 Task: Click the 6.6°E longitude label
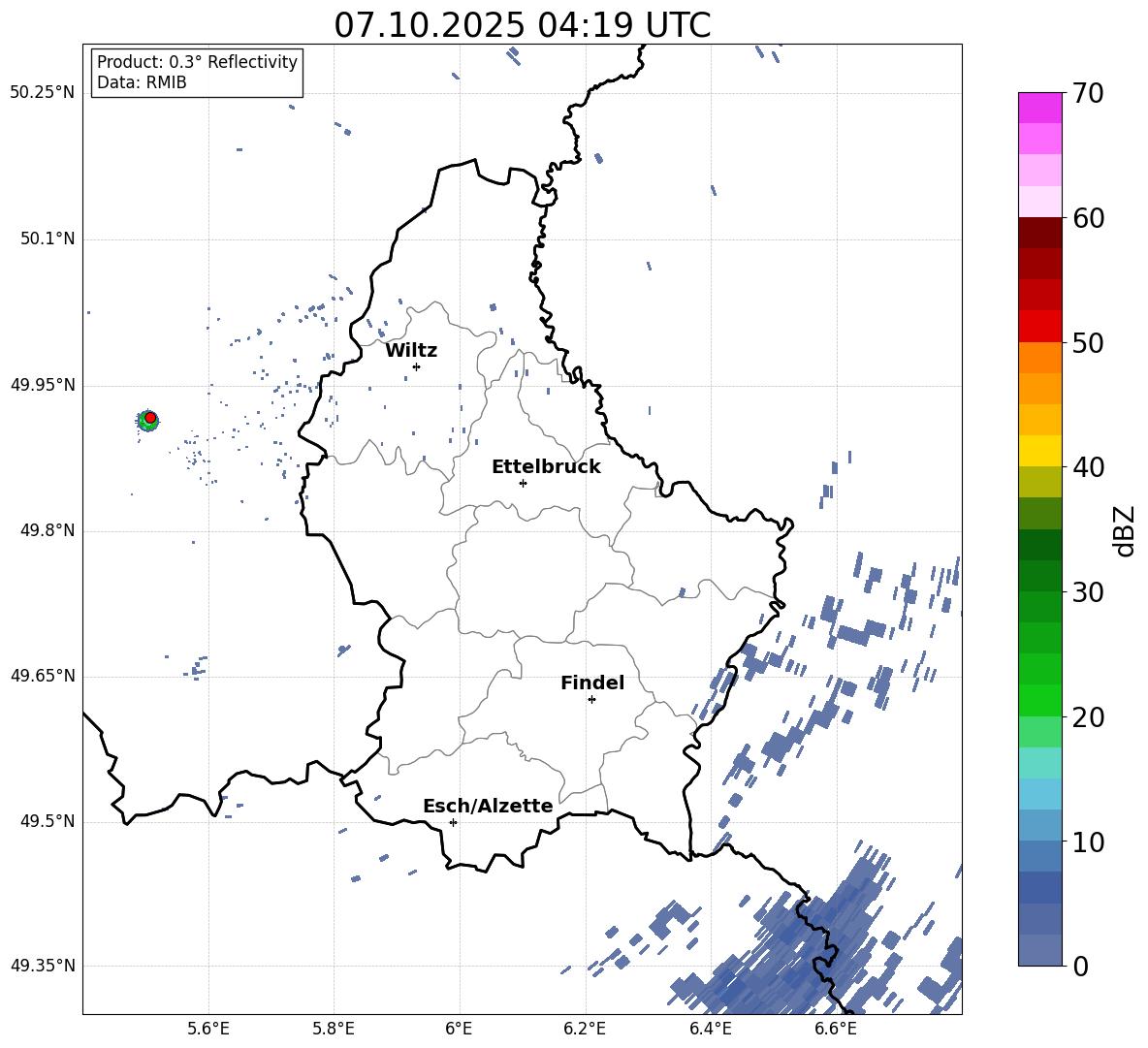tap(836, 1029)
